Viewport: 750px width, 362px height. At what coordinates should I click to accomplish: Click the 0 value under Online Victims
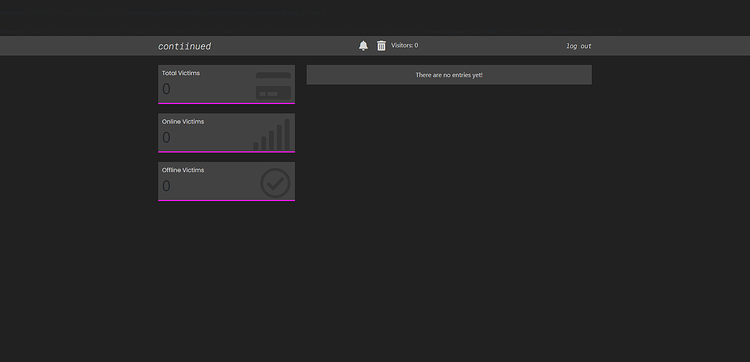(x=166, y=138)
